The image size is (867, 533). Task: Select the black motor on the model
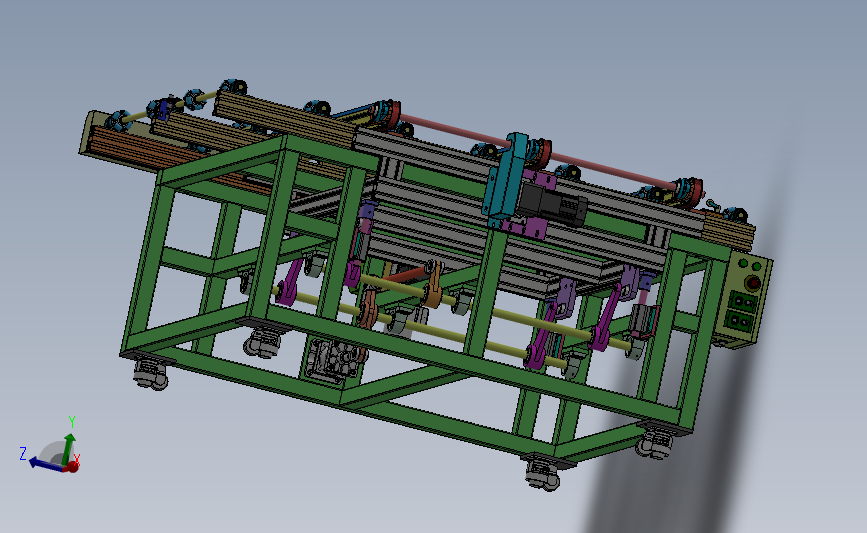[553, 204]
